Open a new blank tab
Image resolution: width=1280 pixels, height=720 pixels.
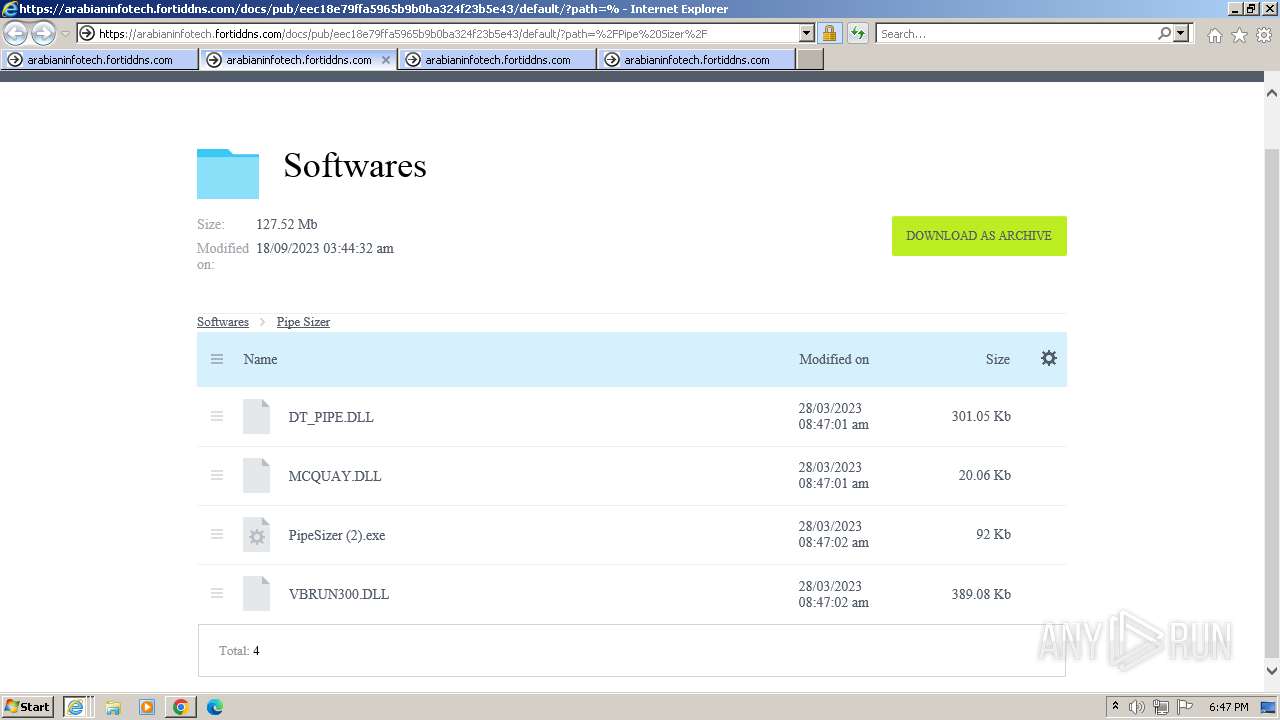(810, 60)
